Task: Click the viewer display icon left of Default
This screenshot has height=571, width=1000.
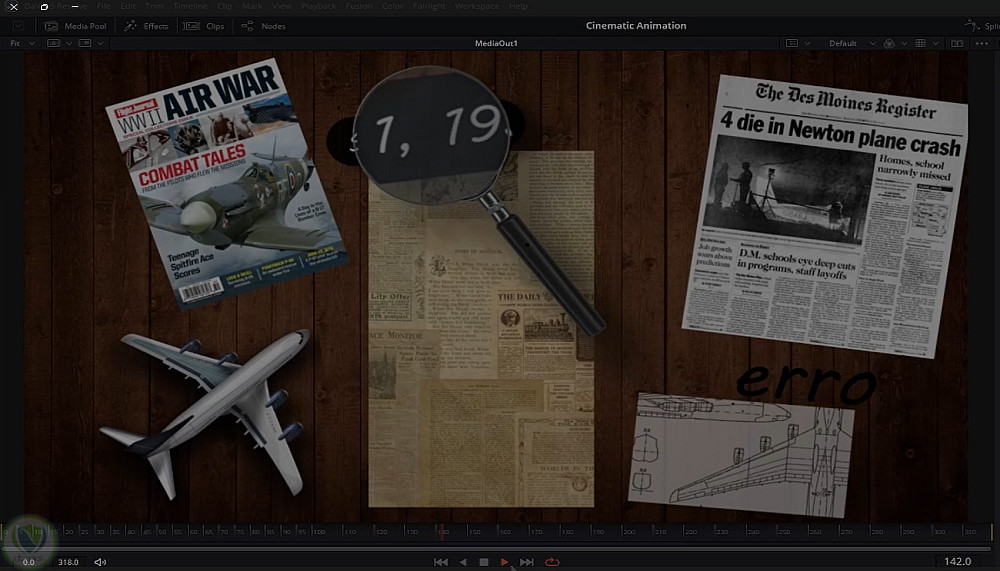Action: tap(792, 43)
